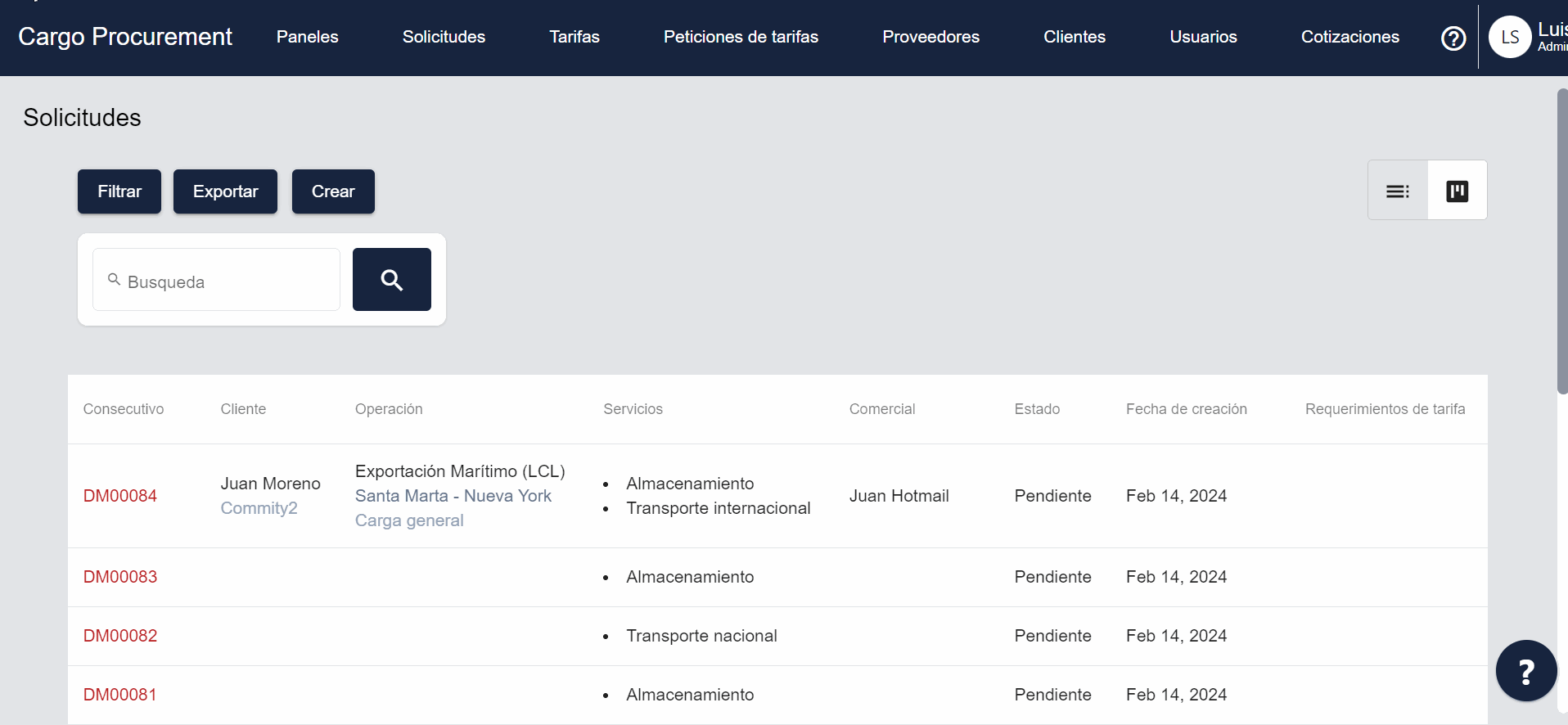
Task: Switch to list view layout
Action: 1397,191
